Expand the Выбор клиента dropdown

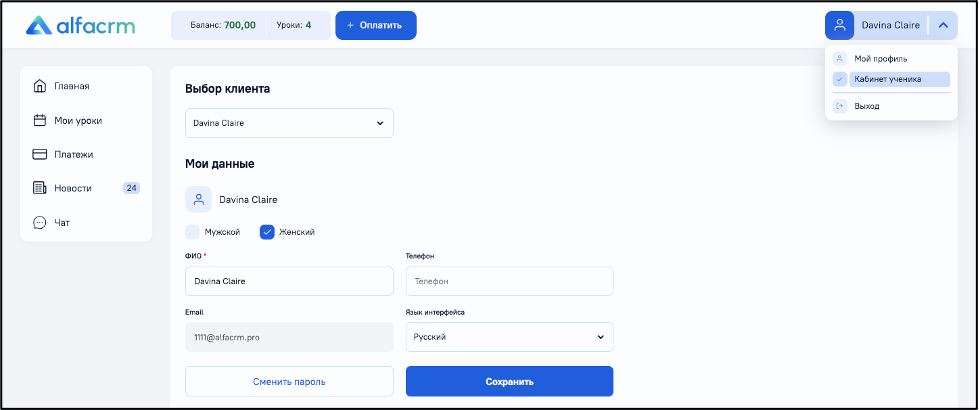pos(289,123)
